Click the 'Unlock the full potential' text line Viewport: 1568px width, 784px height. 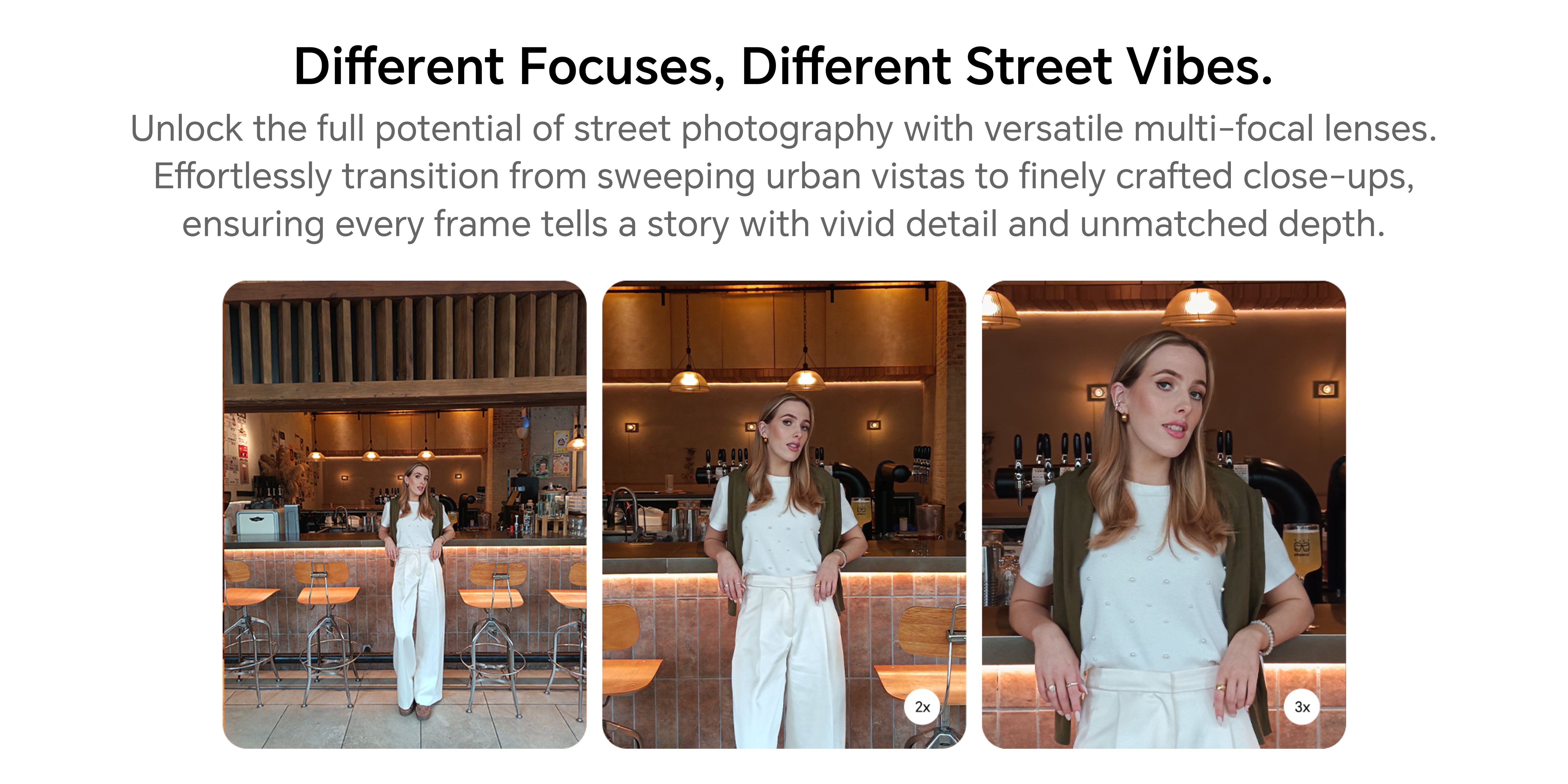(x=783, y=129)
